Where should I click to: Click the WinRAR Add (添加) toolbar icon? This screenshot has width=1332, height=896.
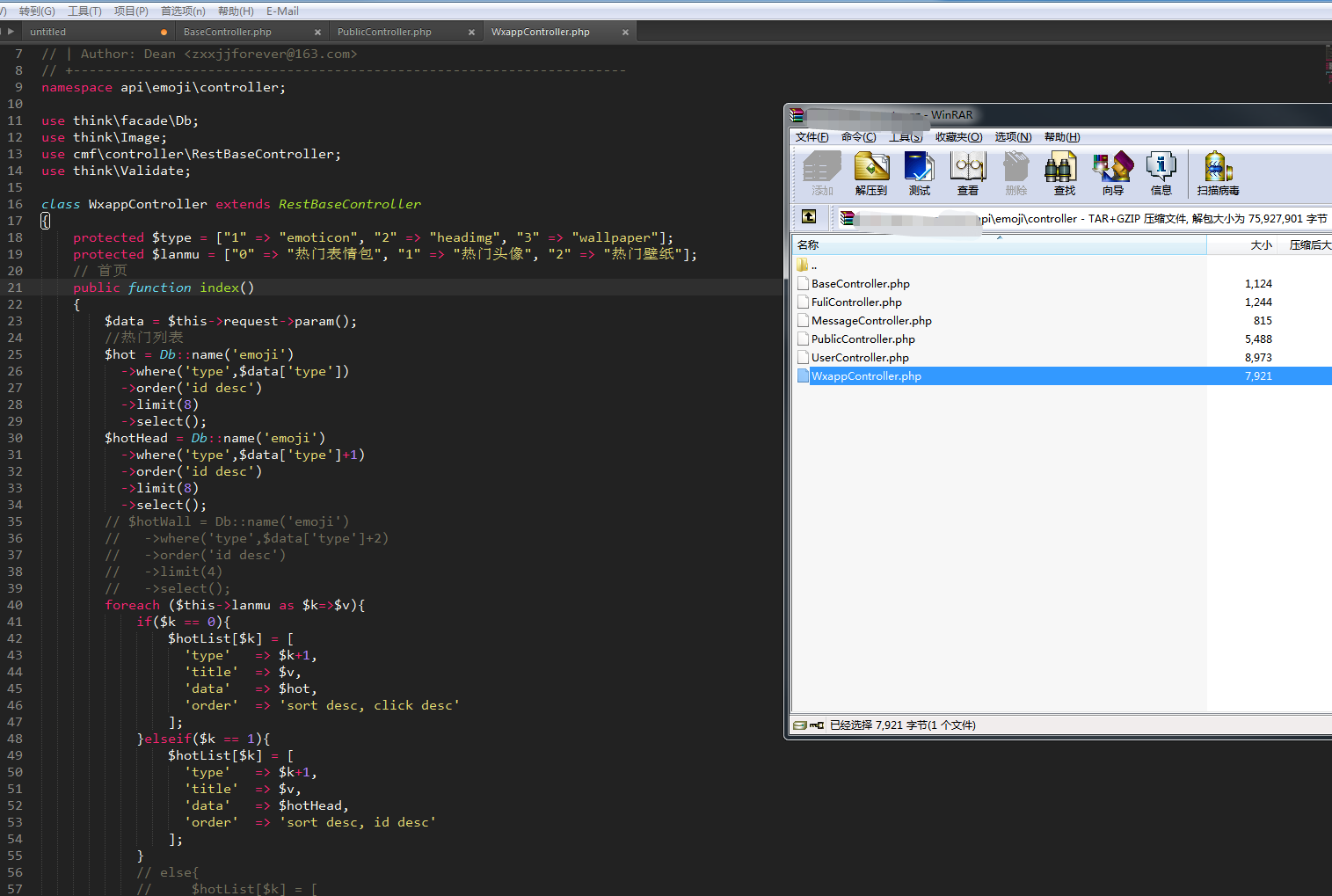[x=822, y=173]
